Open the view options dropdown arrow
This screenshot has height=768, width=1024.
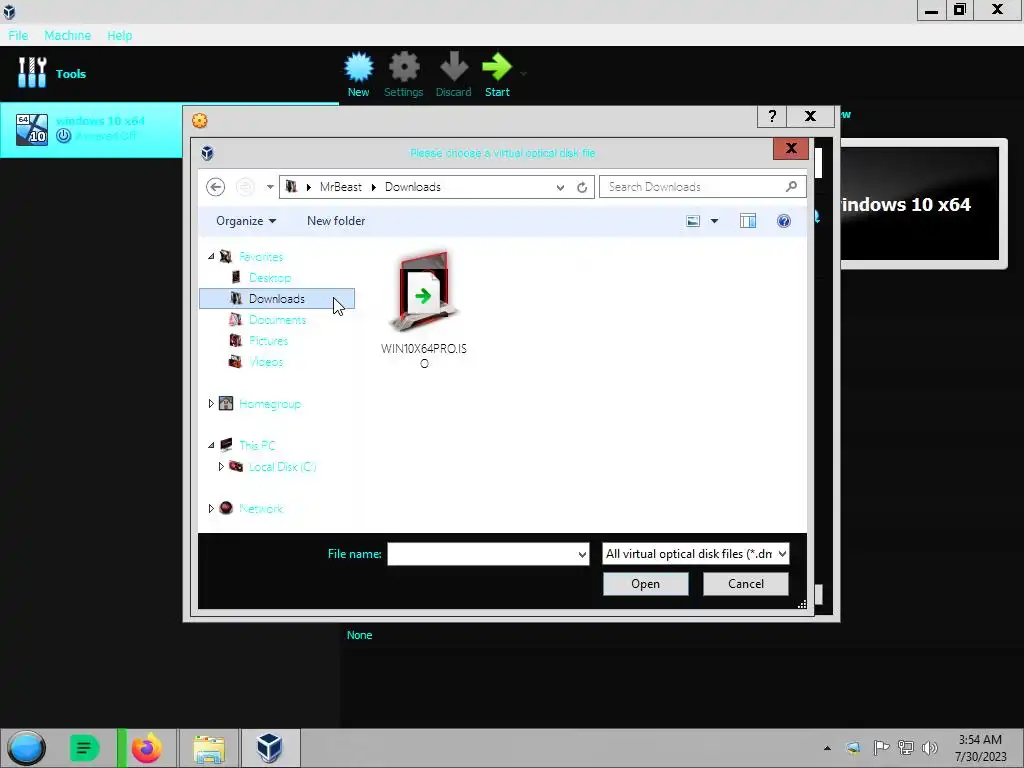tap(714, 221)
